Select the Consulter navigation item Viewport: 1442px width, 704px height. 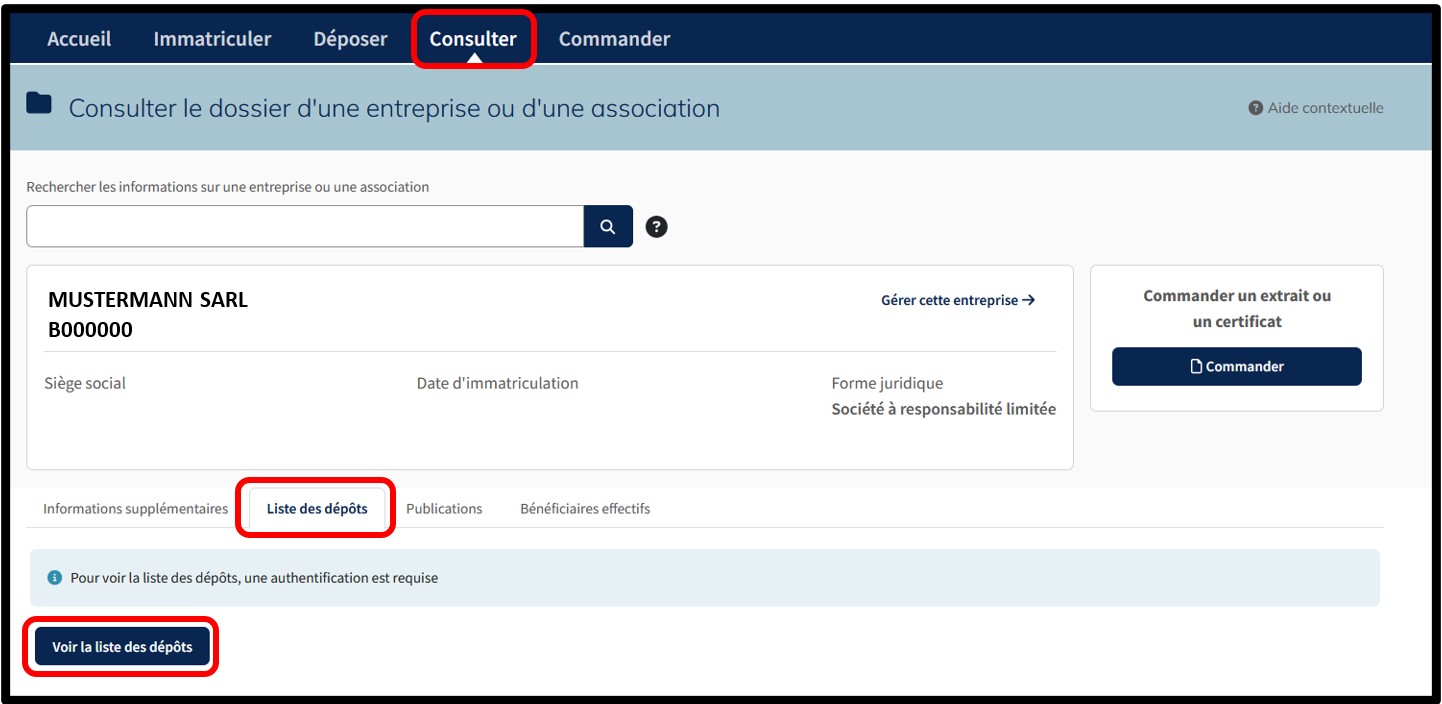pyautogui.click(x=473, y=39)
